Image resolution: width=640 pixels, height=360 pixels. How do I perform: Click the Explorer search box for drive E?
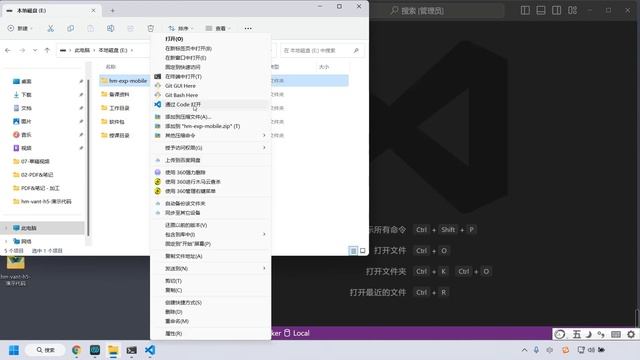[321, 50]
